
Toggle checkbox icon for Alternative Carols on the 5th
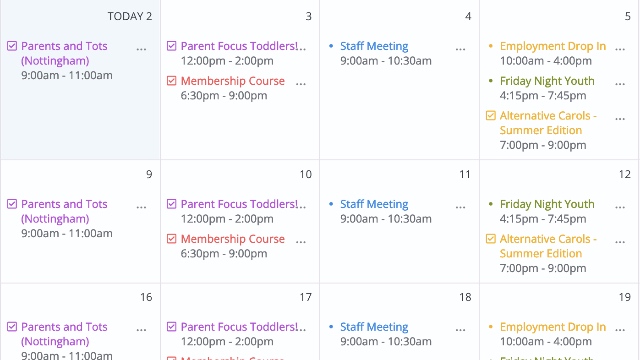pos(491,116)
